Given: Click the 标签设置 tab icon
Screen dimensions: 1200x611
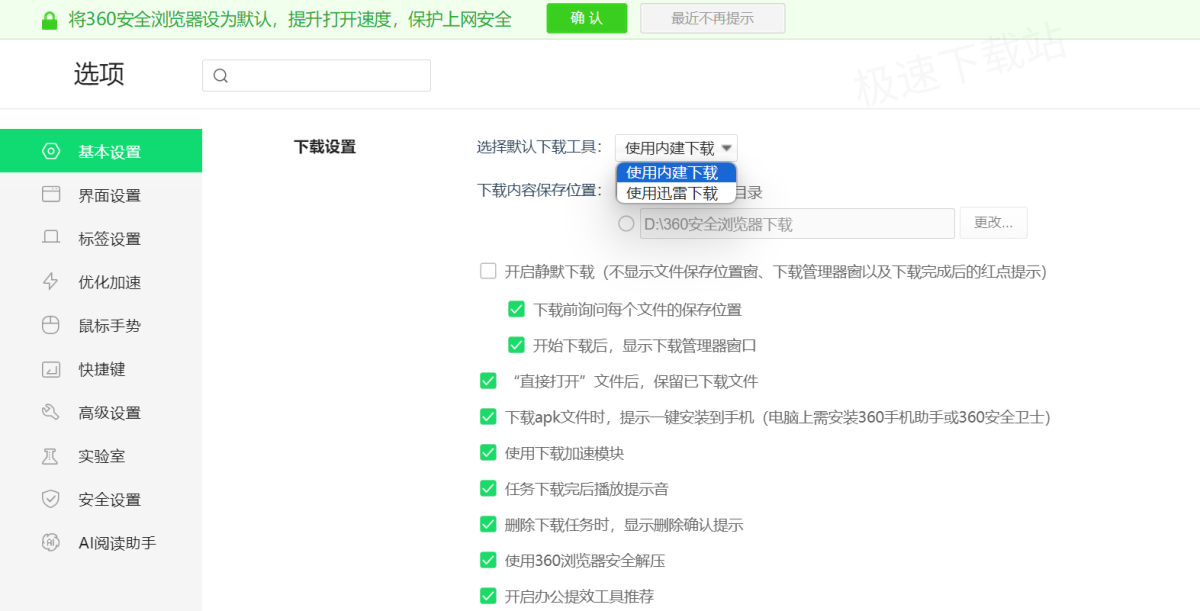Looking at the screenshot, I should coord(51,238).
